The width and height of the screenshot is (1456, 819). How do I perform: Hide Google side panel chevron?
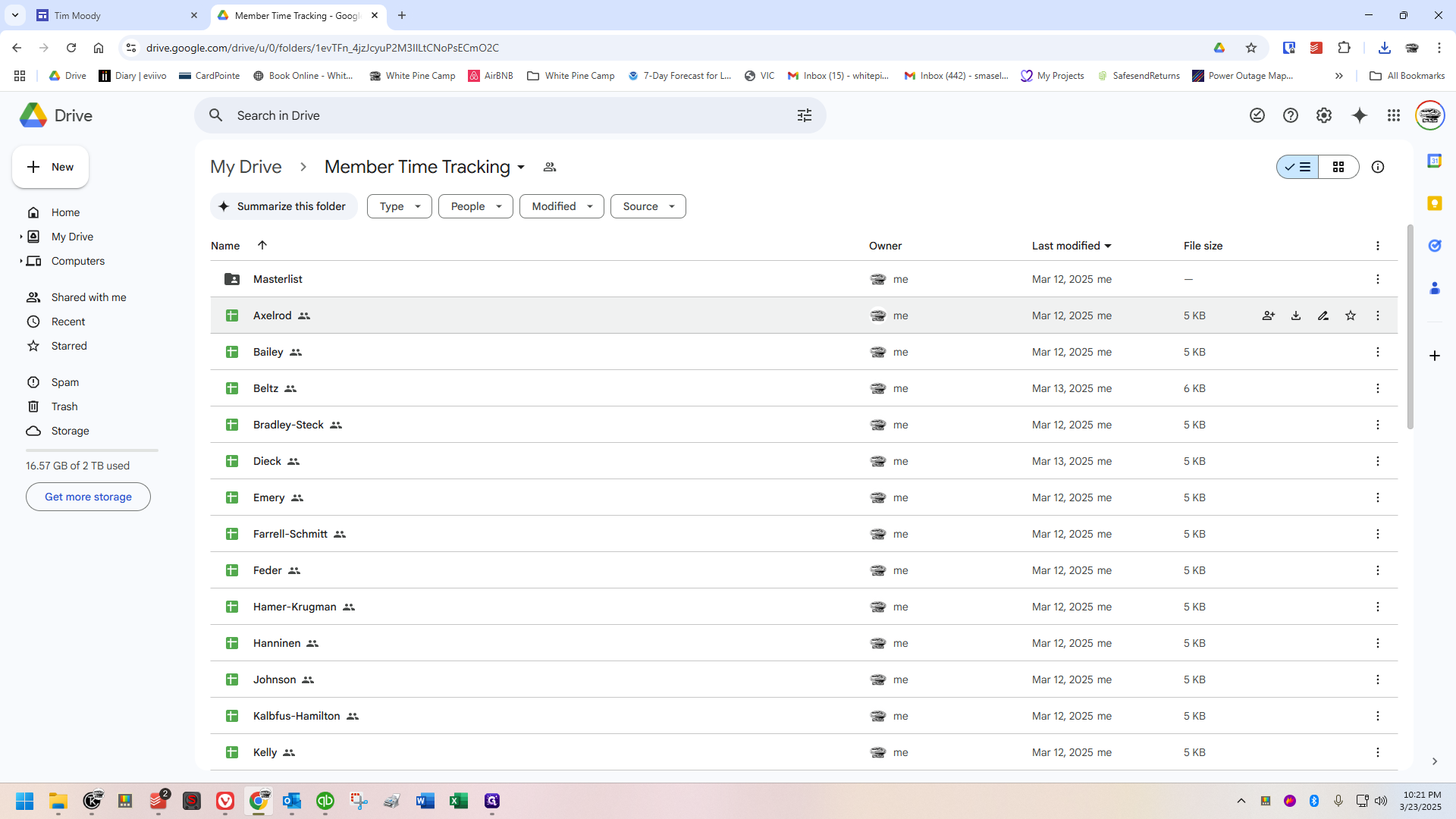(1435, 761)
